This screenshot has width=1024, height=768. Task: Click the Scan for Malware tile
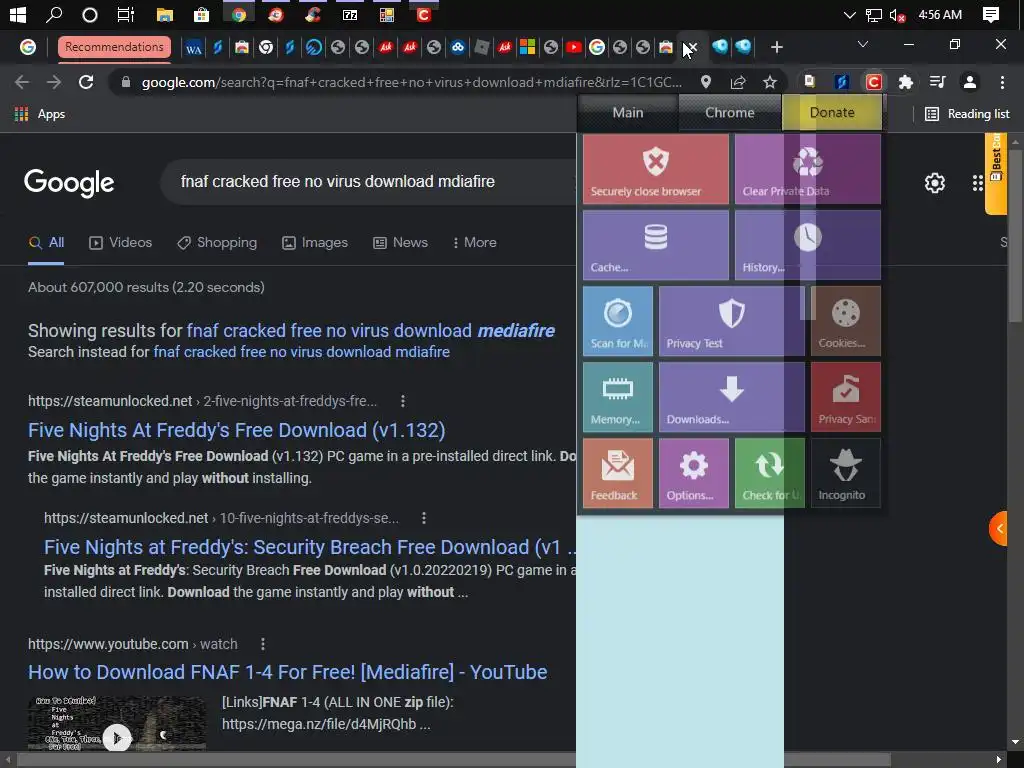click(618, 321)
